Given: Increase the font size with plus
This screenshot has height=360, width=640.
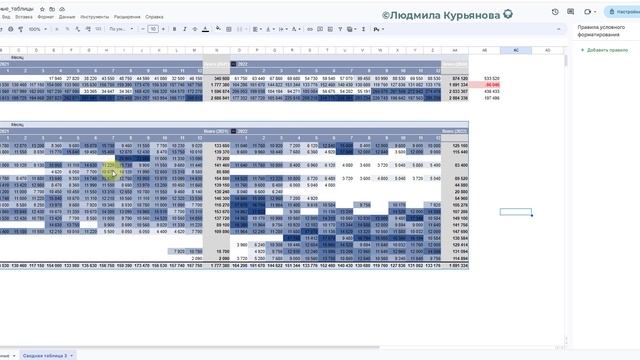Looking at the screenshot, I should tap(163, 29).
